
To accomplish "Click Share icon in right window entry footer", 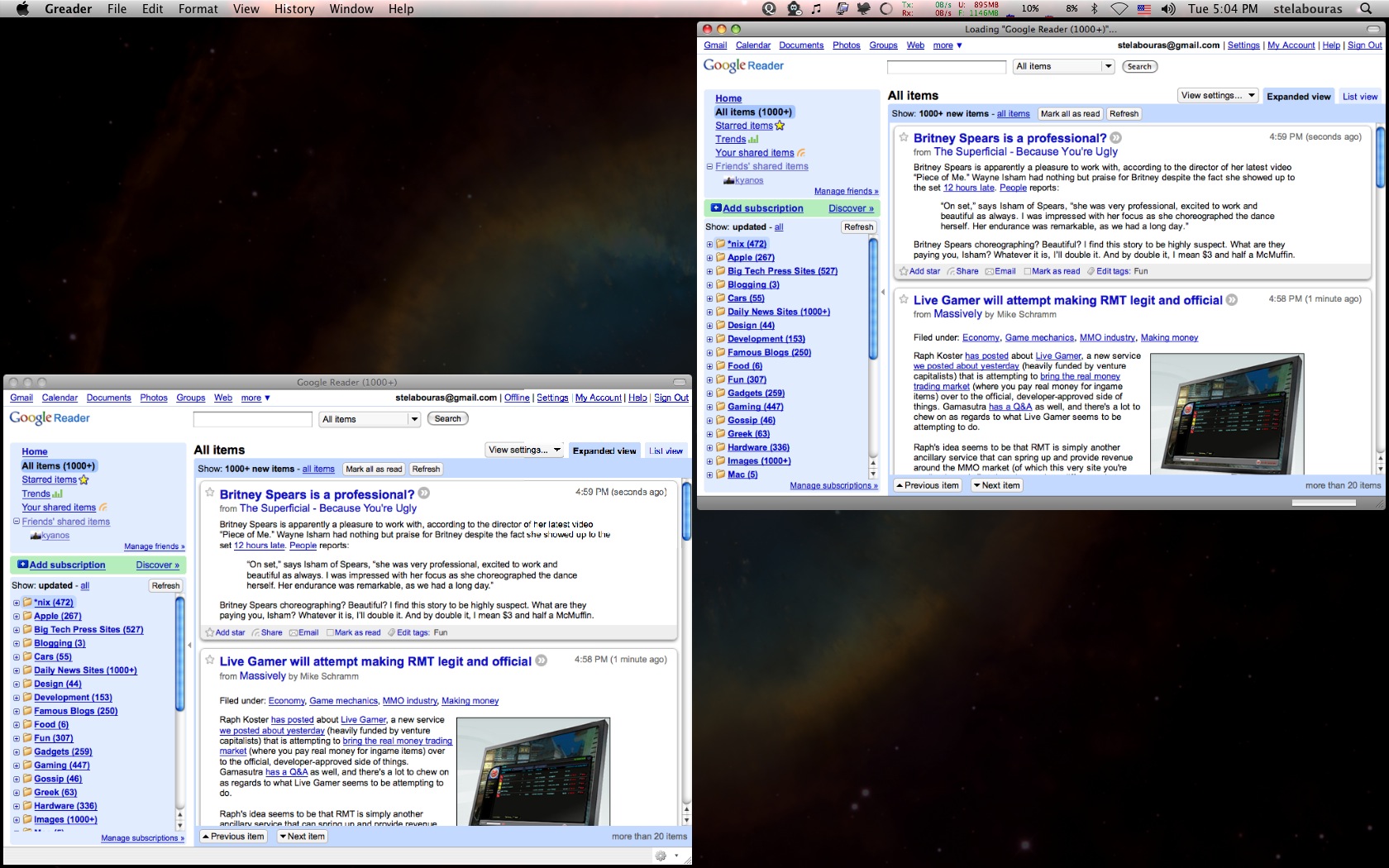I will 951,271.
